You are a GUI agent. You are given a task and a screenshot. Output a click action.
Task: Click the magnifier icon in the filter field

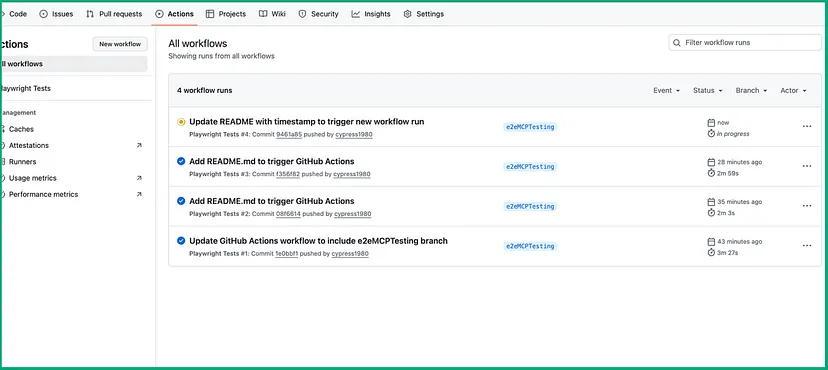[x=677, y=43]
